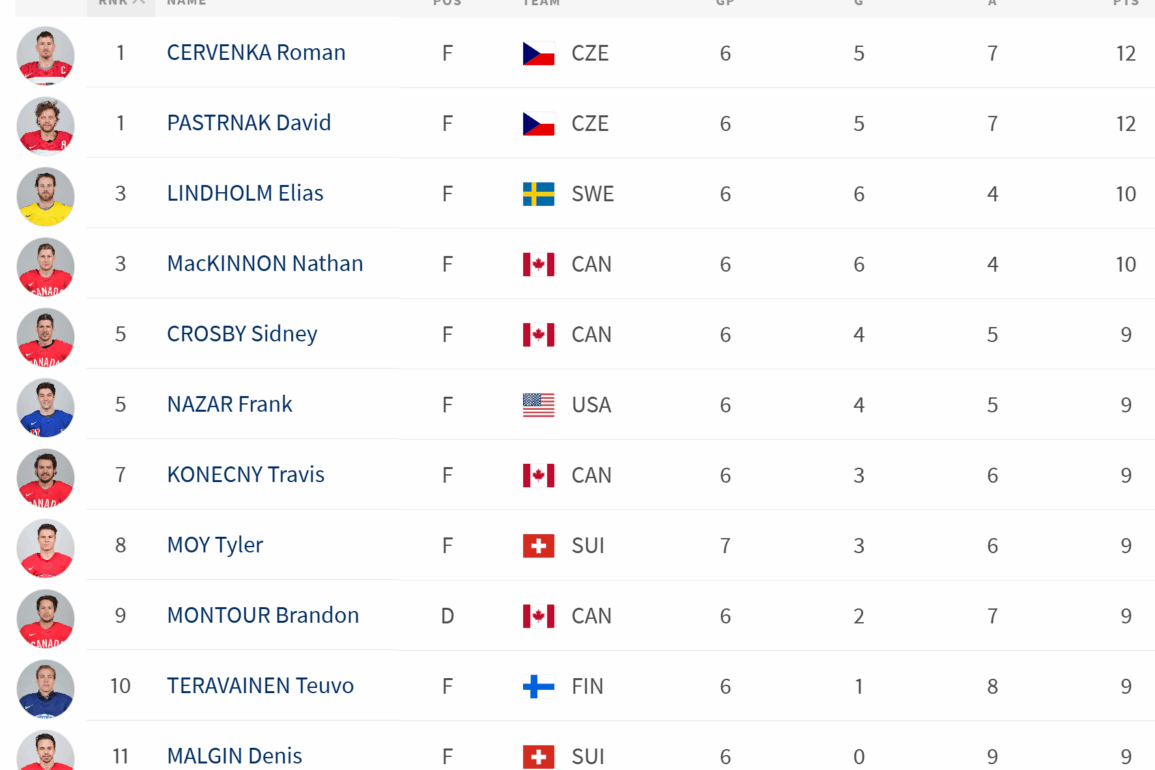Screen dimensions: 1155x770
Task: Open MONTOUR Brandon profile link
Action: pyautogui.click(x=263, y=615)
